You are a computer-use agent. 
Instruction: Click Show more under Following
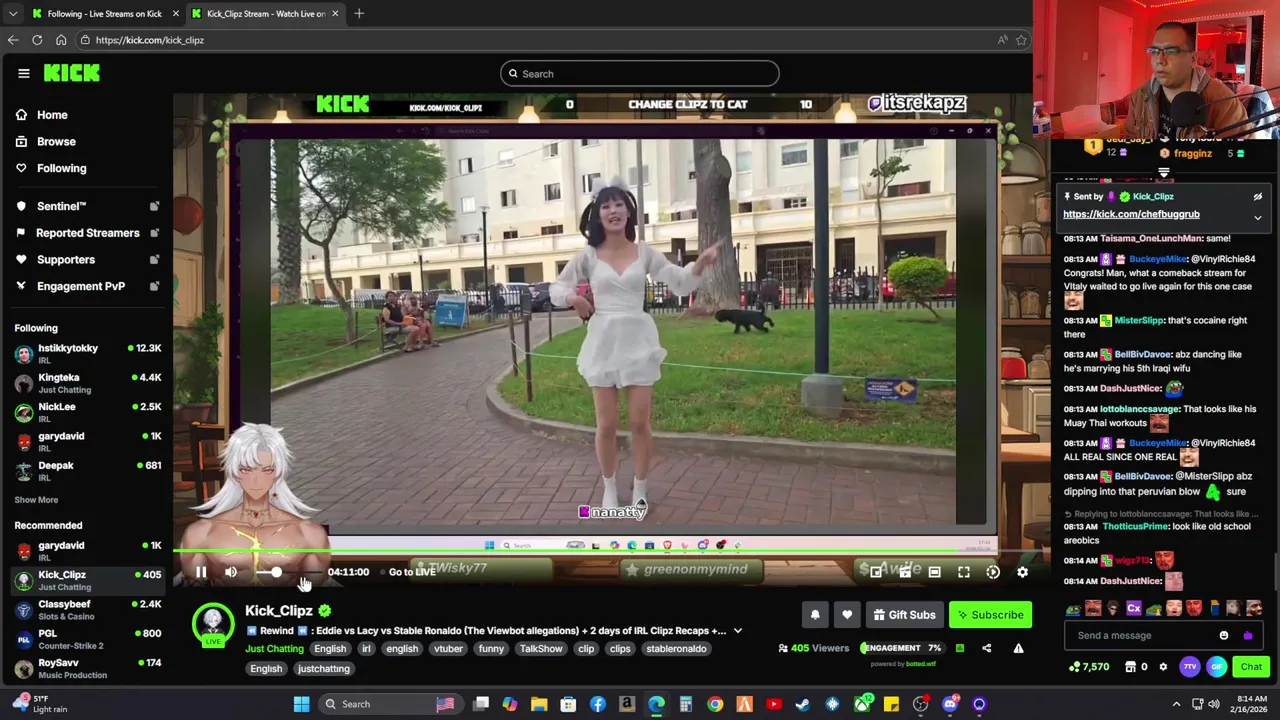pos(36,500)
